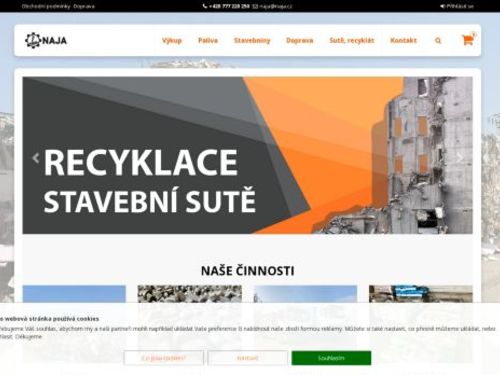Open the Výkup menu item
500x375 pixels.
click(x=172, y=40)
